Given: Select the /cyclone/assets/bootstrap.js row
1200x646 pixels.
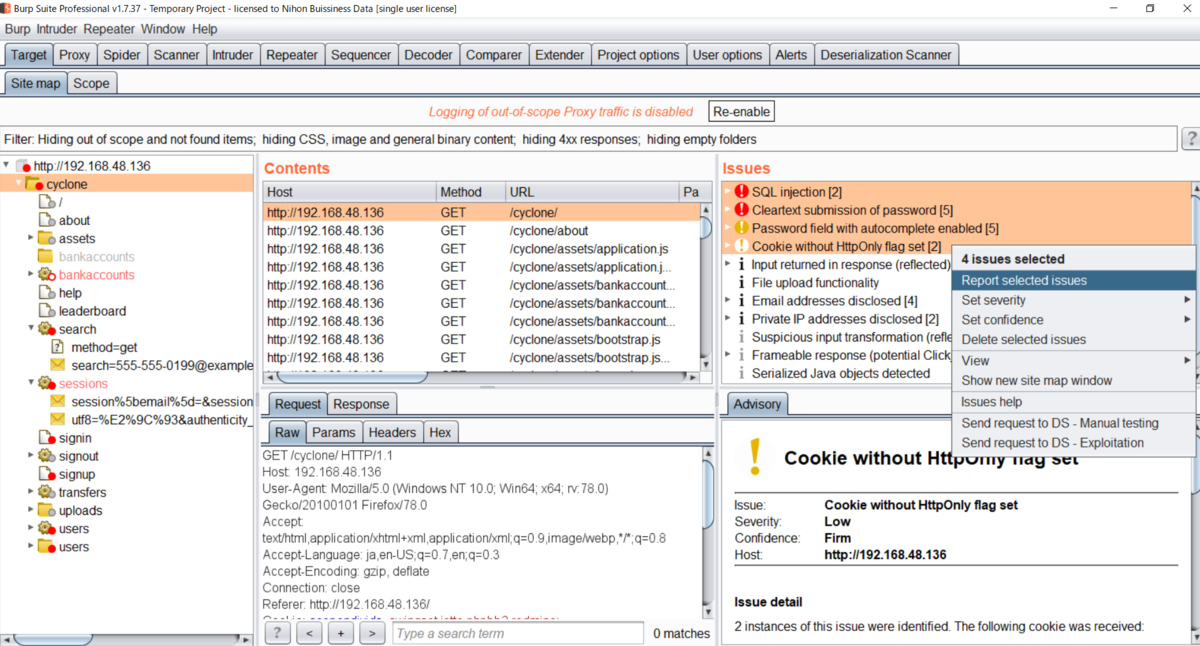Looking at the screenshot, I should click(481, 339).
